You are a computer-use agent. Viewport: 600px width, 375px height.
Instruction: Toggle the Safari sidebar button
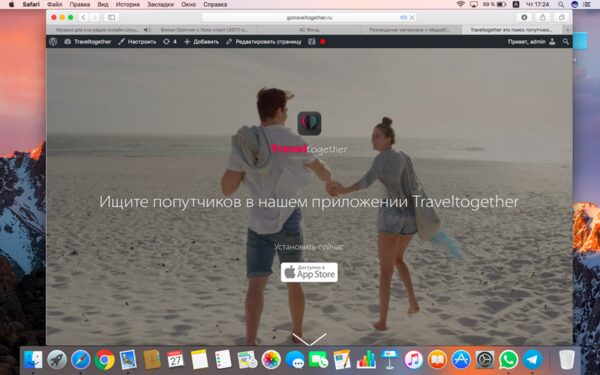111,17
